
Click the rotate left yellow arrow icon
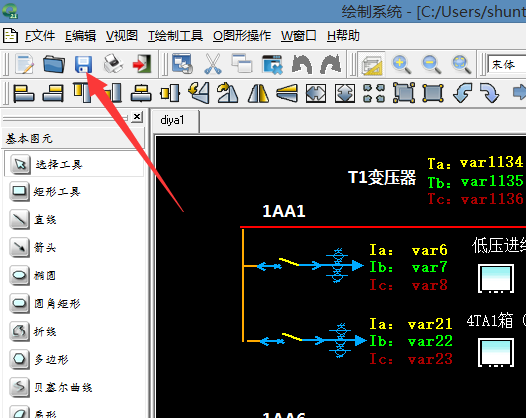pos(199,93)
